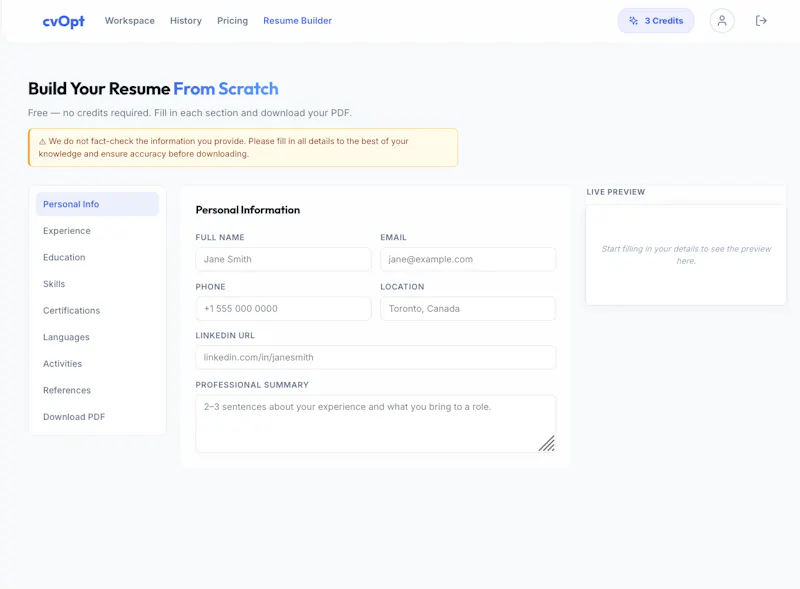The height and width of the screenshot is (589, 800).
Task: Click the 'Free — no credits required' subtitle
Action: click(190, 113)
